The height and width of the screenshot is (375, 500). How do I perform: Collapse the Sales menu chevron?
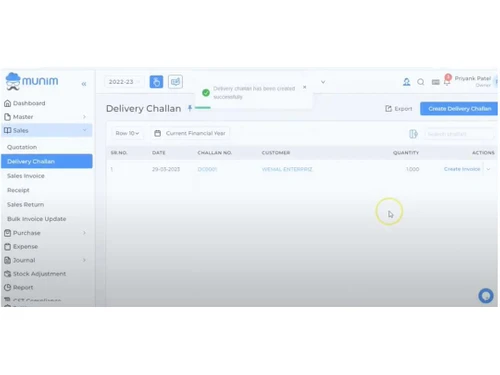[x=84, y=130]
